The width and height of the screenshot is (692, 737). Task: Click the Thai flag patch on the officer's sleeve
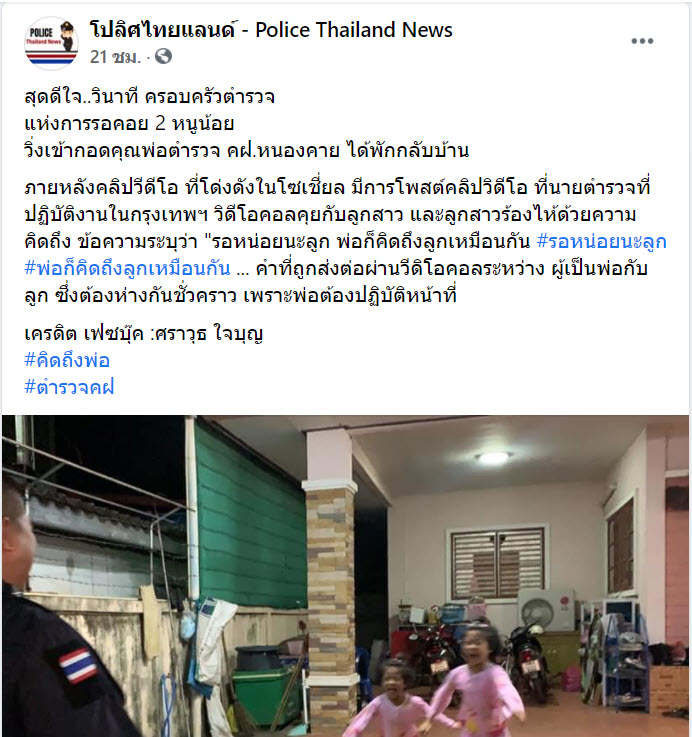[78, 665]
